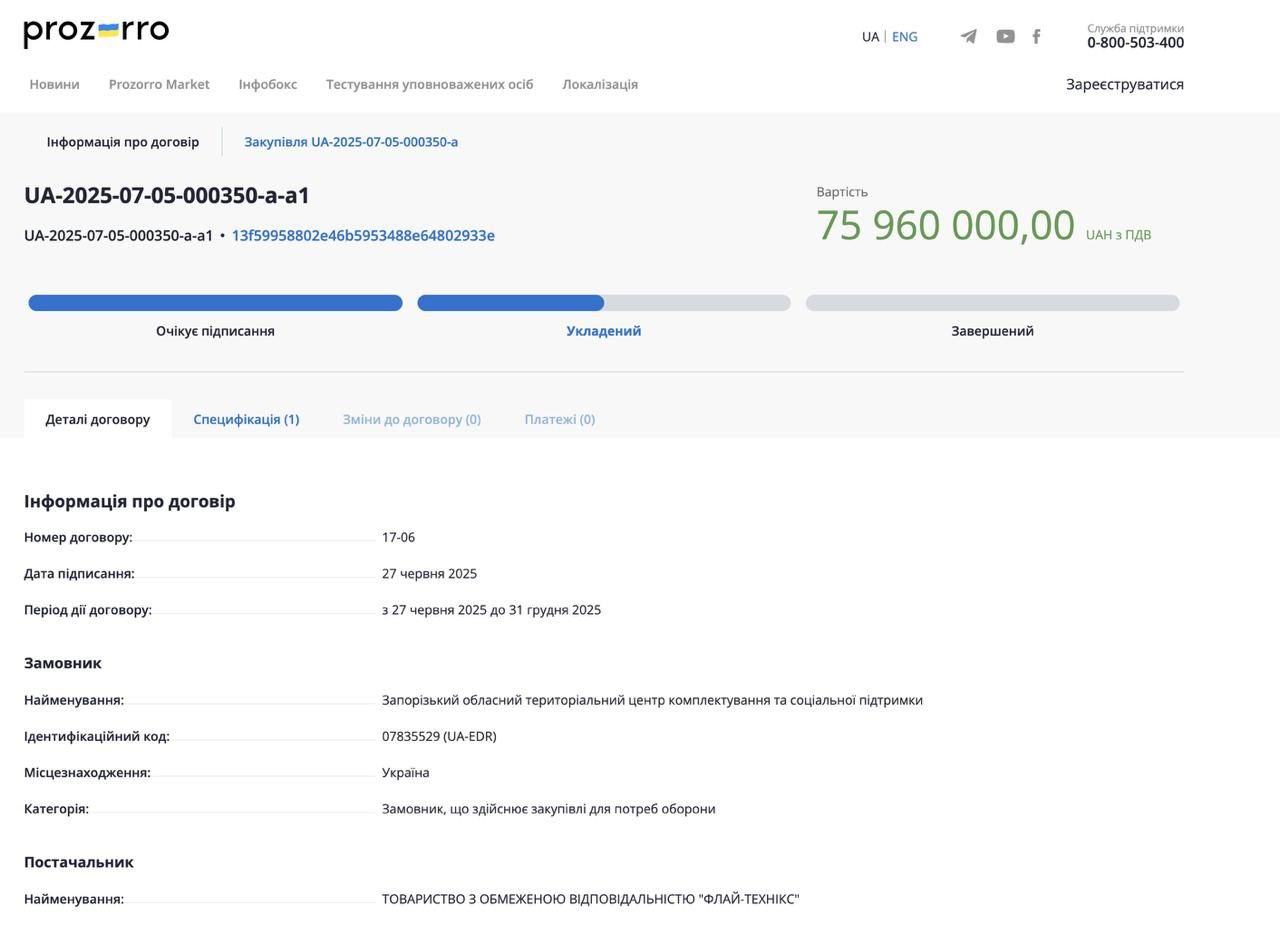Viewport: 1280px width, 925px height.
Task: Open the YouTube channel icon
Action: coord(1005,37)
